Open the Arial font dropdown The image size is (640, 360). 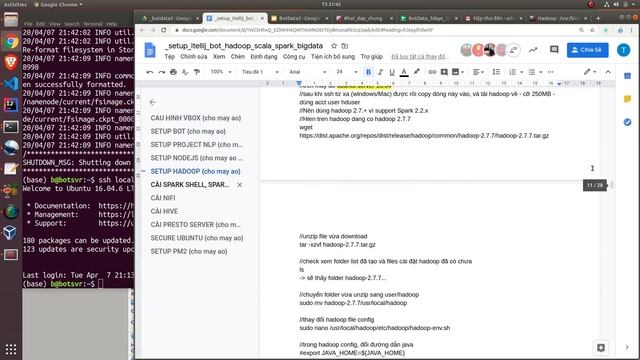[x=308, y=72]
